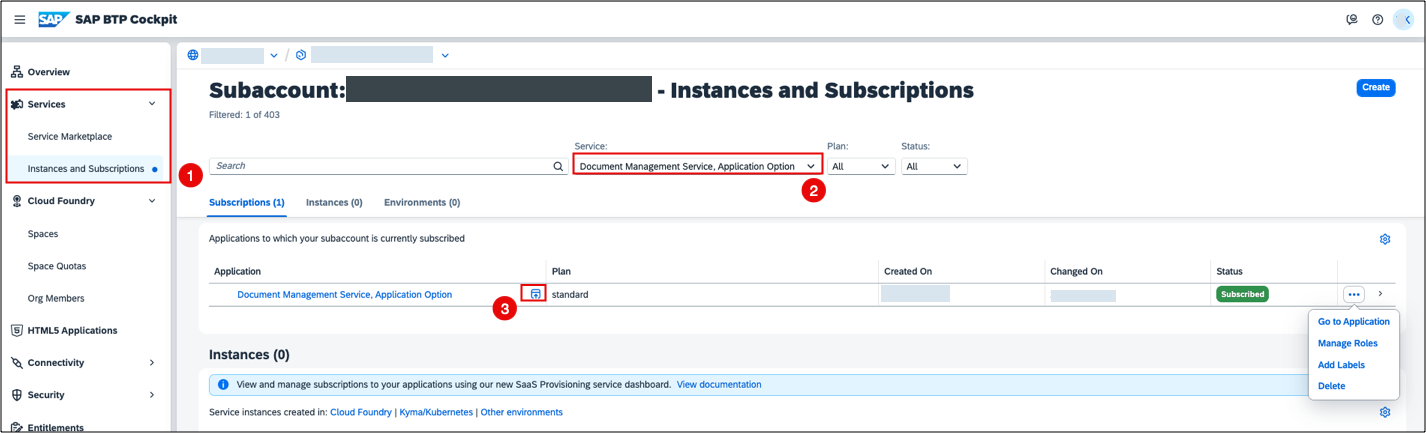Click the go-to-application icon in the subscription row
The image size is (1426, 433).
[x=537, y=294]
